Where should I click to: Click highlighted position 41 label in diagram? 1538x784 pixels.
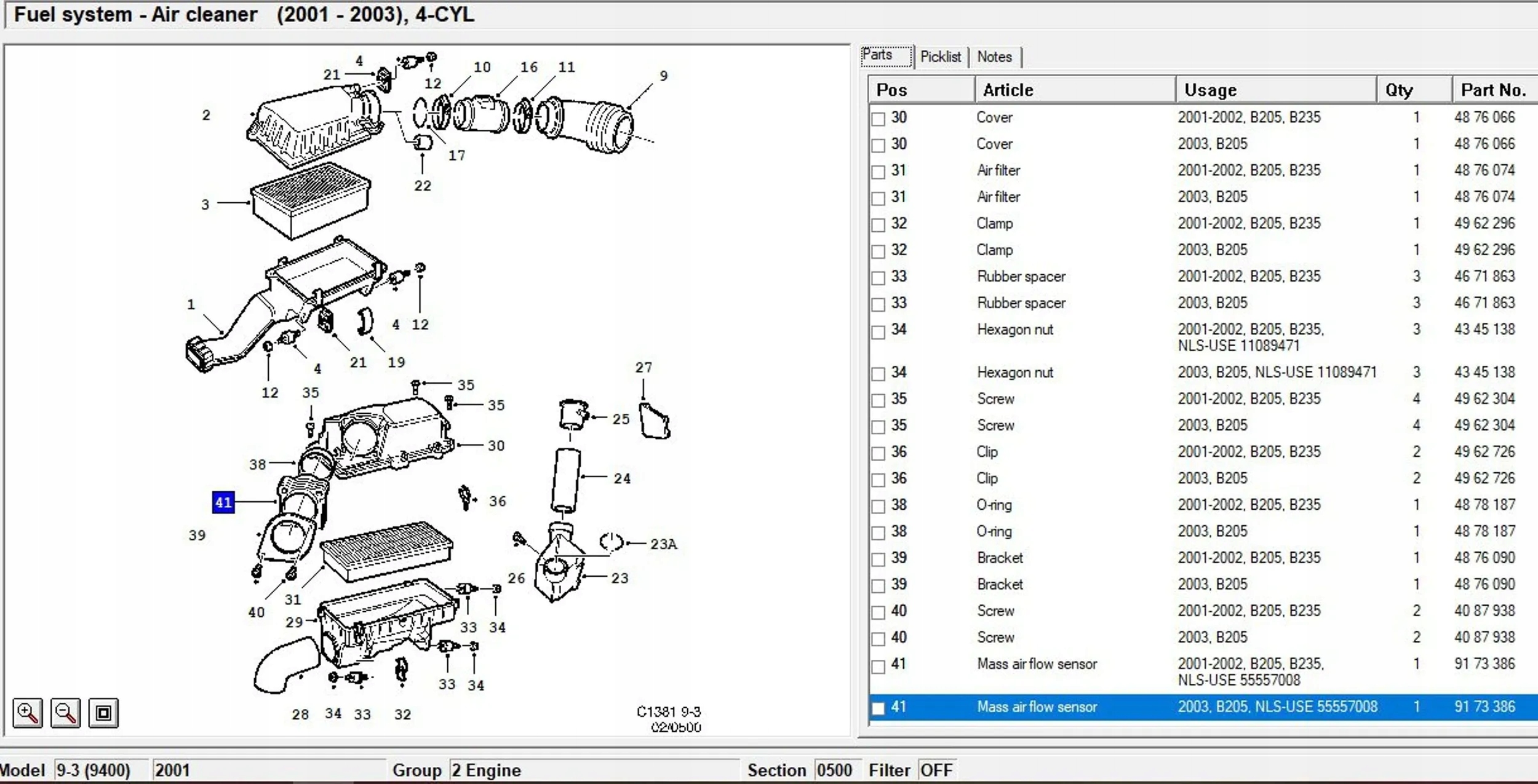coord(223,502)
